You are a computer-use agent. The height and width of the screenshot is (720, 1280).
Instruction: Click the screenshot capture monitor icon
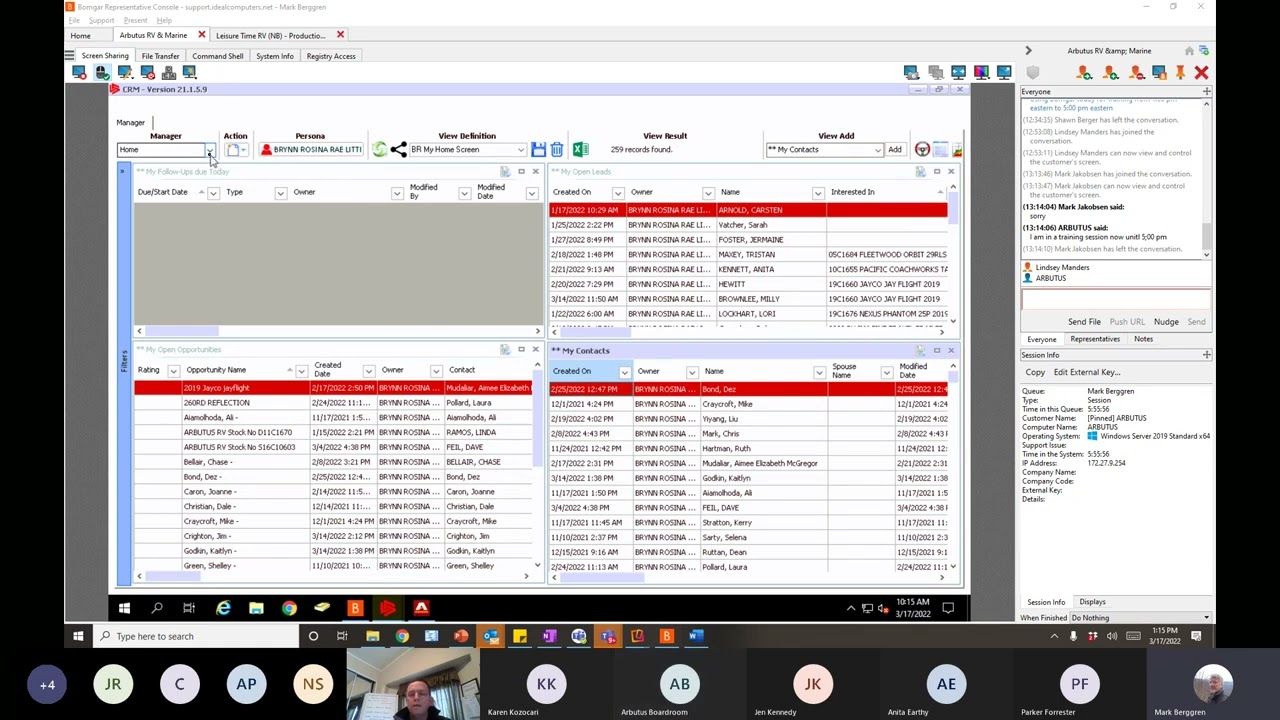click(912, 73)
